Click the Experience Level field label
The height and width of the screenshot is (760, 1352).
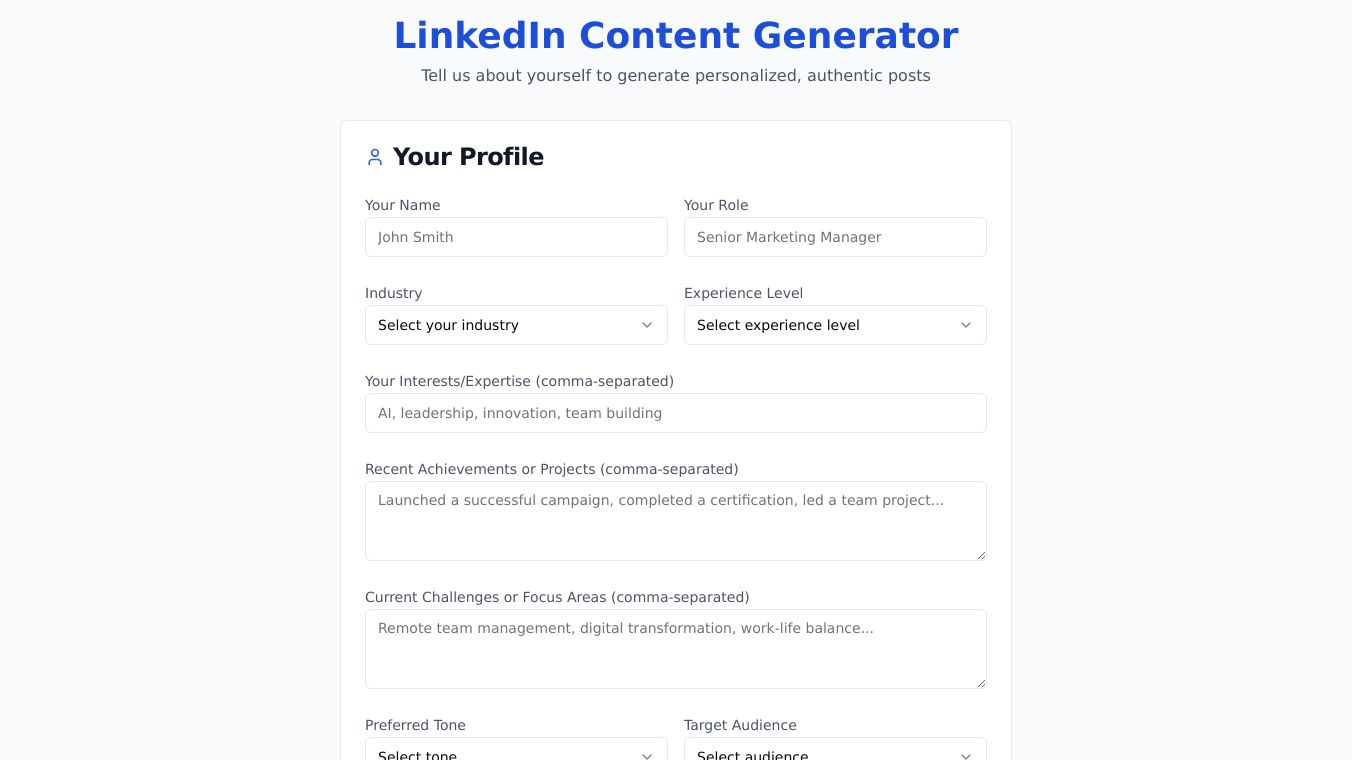pyautogui.click(x=743, y=293)
